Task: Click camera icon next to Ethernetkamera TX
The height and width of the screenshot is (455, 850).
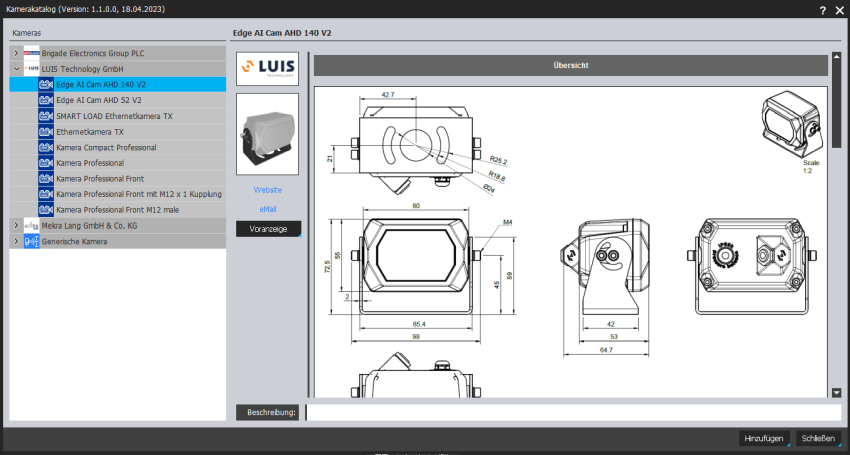Action: (x=46, y=131)
